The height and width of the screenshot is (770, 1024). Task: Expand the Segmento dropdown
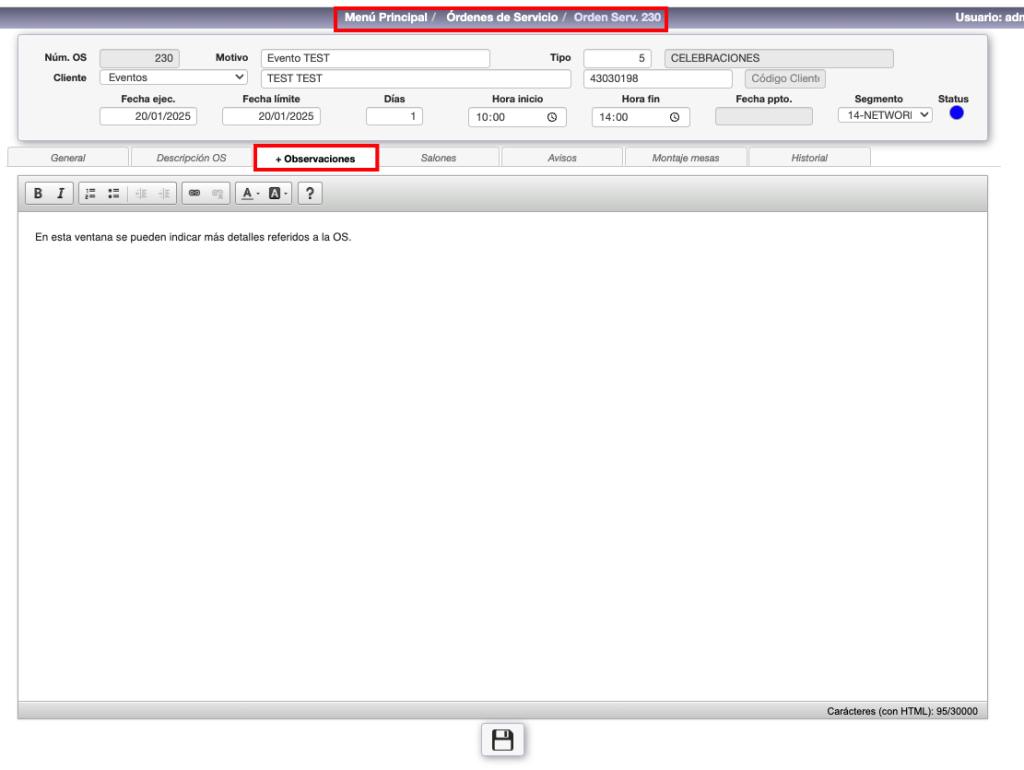(884, 115)
